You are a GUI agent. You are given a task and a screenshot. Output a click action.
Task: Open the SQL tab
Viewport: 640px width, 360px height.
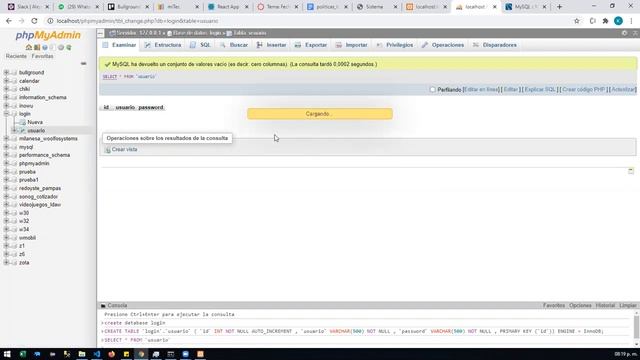click(x=200, y=45)
